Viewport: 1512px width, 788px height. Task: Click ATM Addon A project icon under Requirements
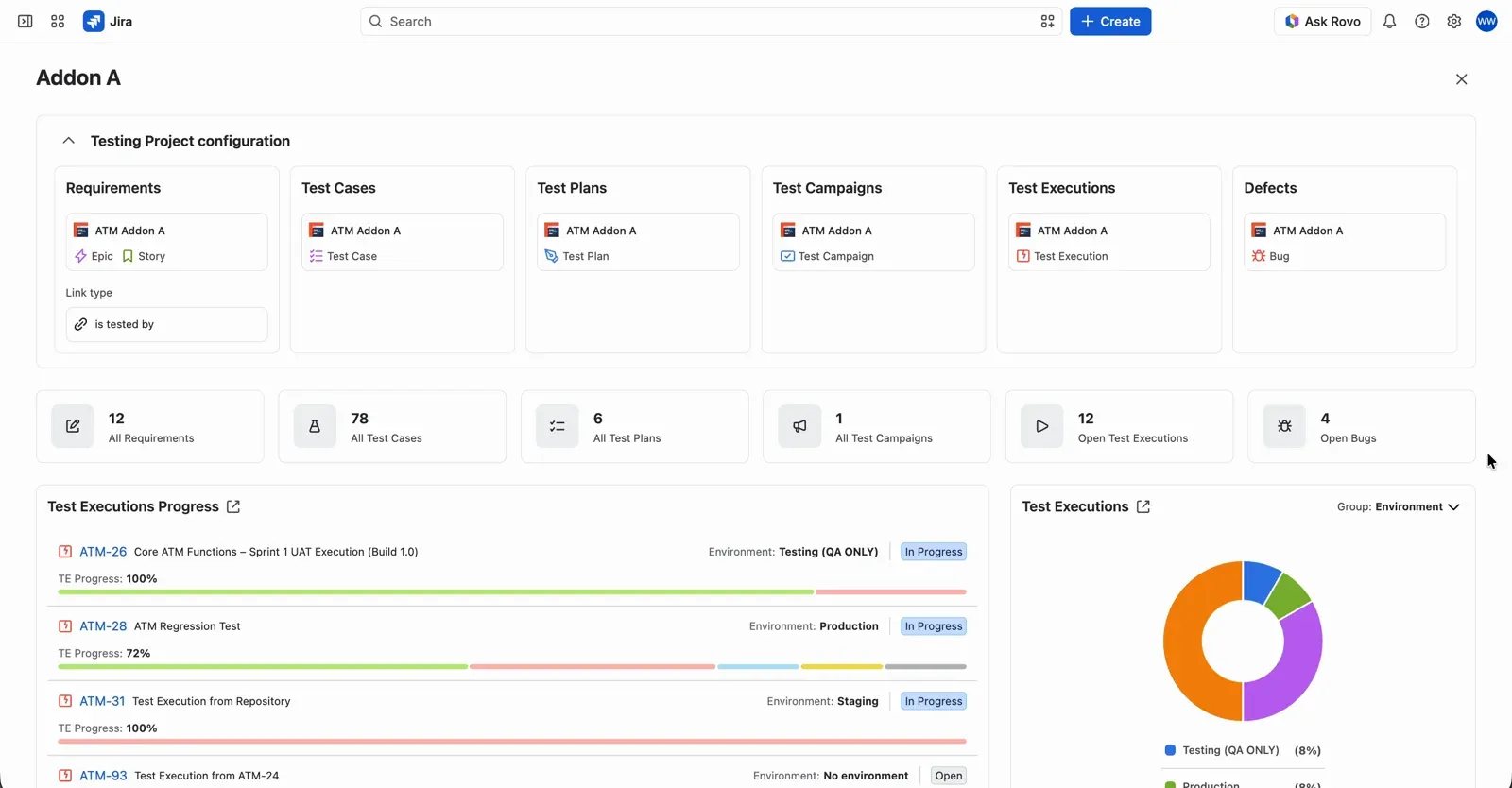(x=81, y=231)
